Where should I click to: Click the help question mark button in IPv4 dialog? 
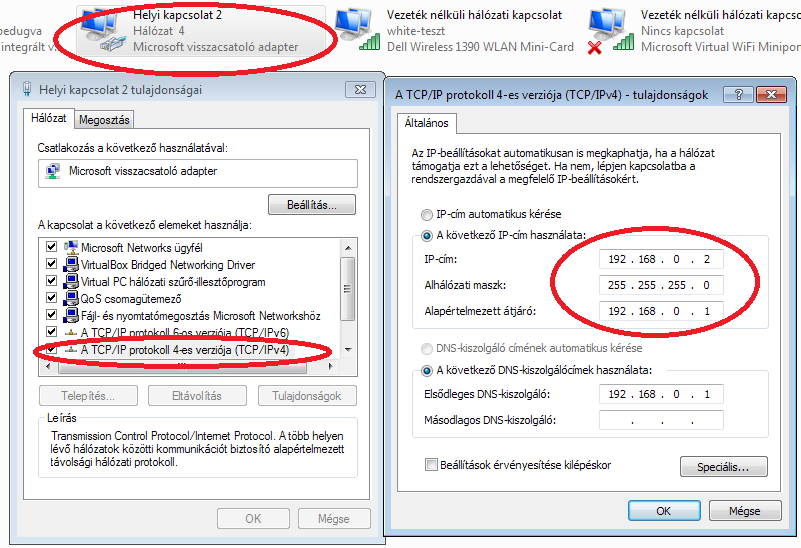pyautogui.click(x=738, y=94)
